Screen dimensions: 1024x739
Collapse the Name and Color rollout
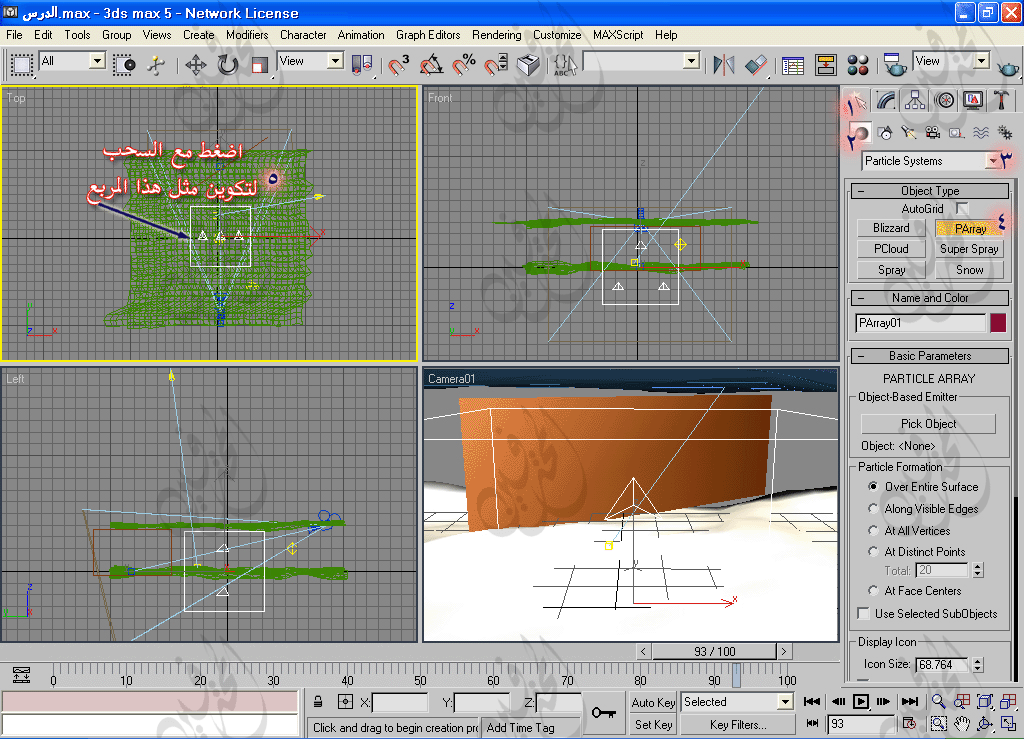click(930, 298)
